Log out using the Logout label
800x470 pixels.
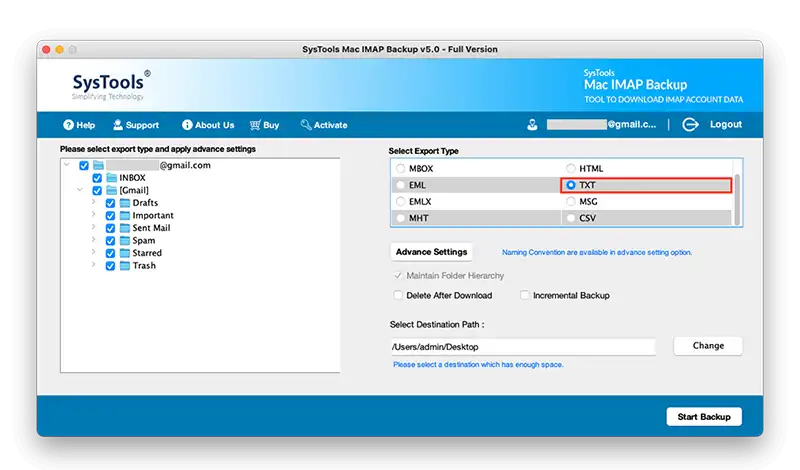(726, 125)
